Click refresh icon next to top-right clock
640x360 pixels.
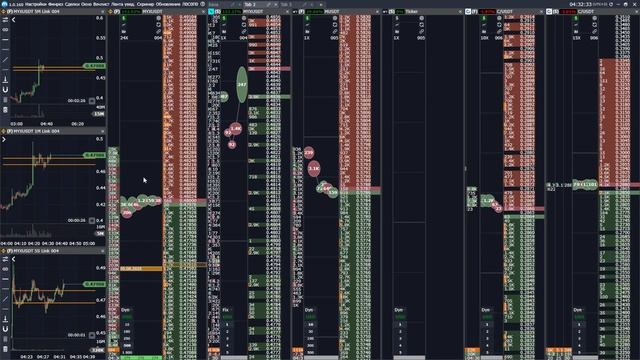(611, 4)
